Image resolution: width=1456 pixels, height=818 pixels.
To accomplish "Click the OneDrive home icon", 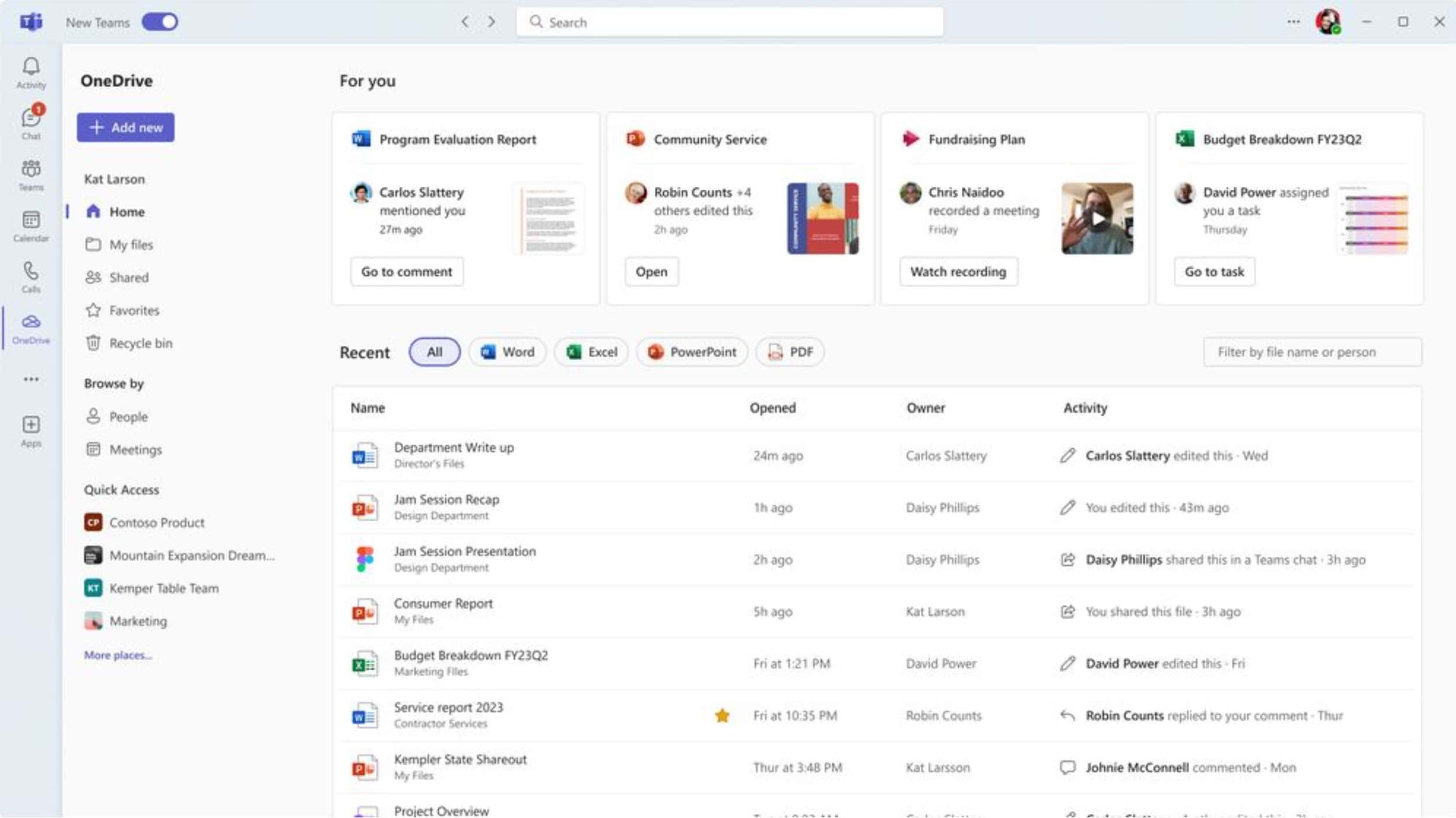I will (94, 211).
